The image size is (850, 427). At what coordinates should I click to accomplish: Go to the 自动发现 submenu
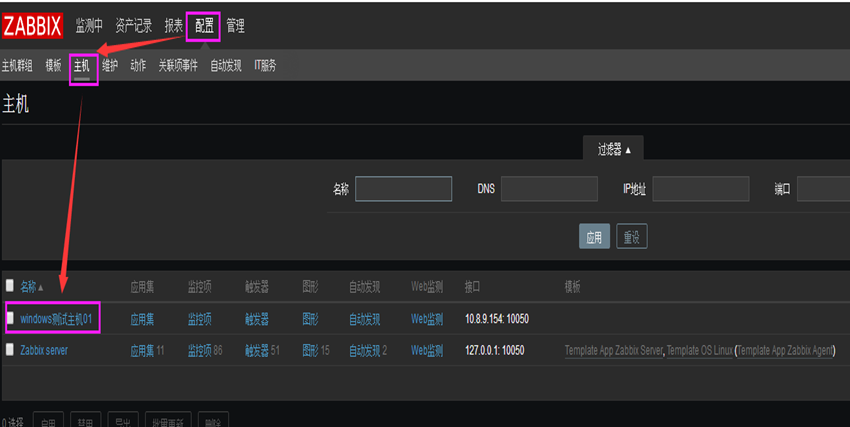pyautogui.click(x=226, y=66)
